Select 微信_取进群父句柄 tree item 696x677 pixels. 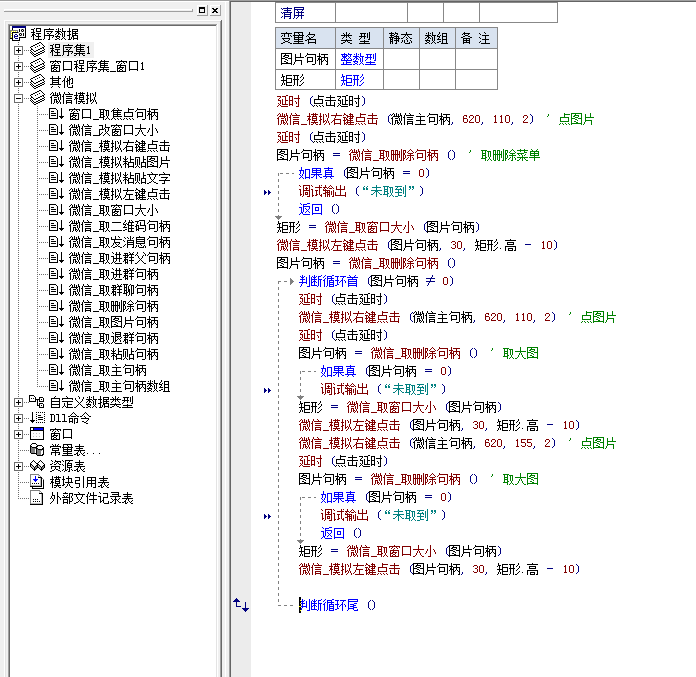coord(119,258)
